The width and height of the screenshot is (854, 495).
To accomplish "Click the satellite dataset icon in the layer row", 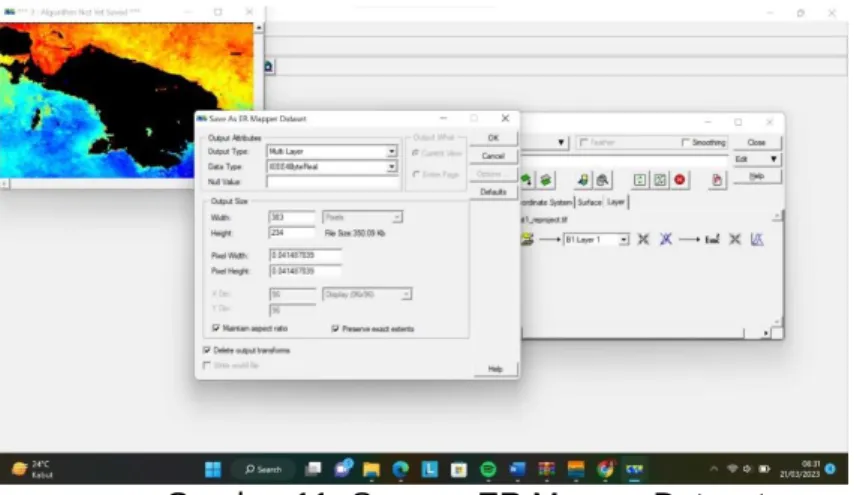I will [x=527, y=239].
